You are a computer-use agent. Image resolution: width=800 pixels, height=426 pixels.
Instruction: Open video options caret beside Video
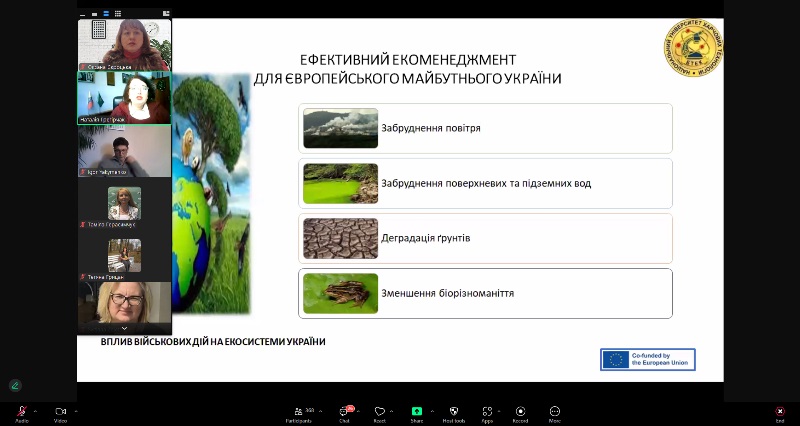[x=76, y=411]
